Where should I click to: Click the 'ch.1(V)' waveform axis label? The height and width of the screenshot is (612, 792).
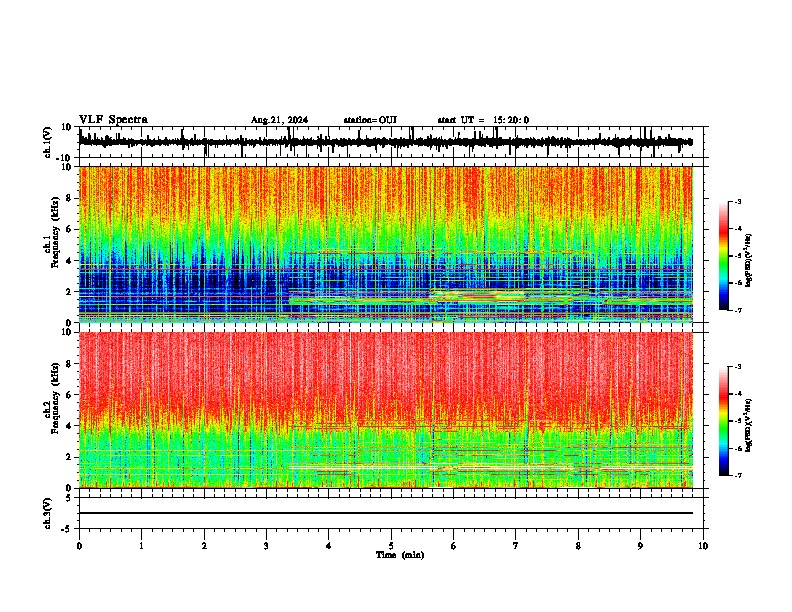(x=48, y=142)
